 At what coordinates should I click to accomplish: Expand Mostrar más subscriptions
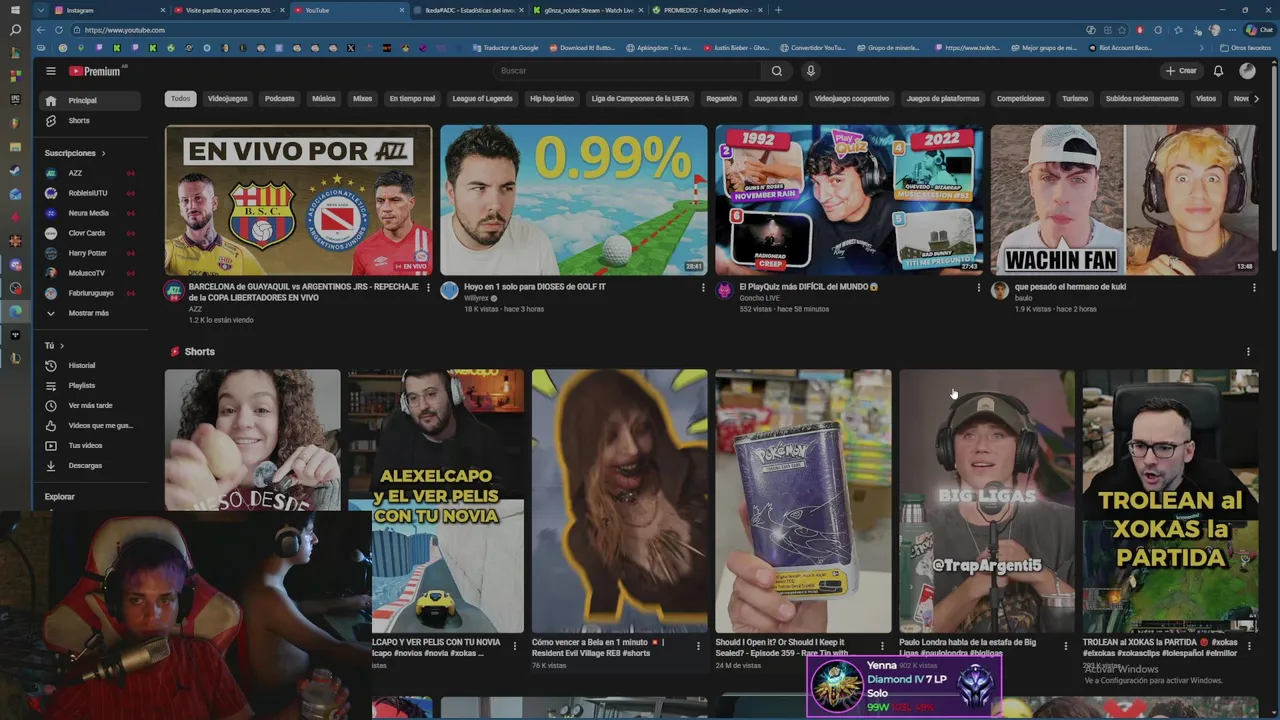(89, 313)
